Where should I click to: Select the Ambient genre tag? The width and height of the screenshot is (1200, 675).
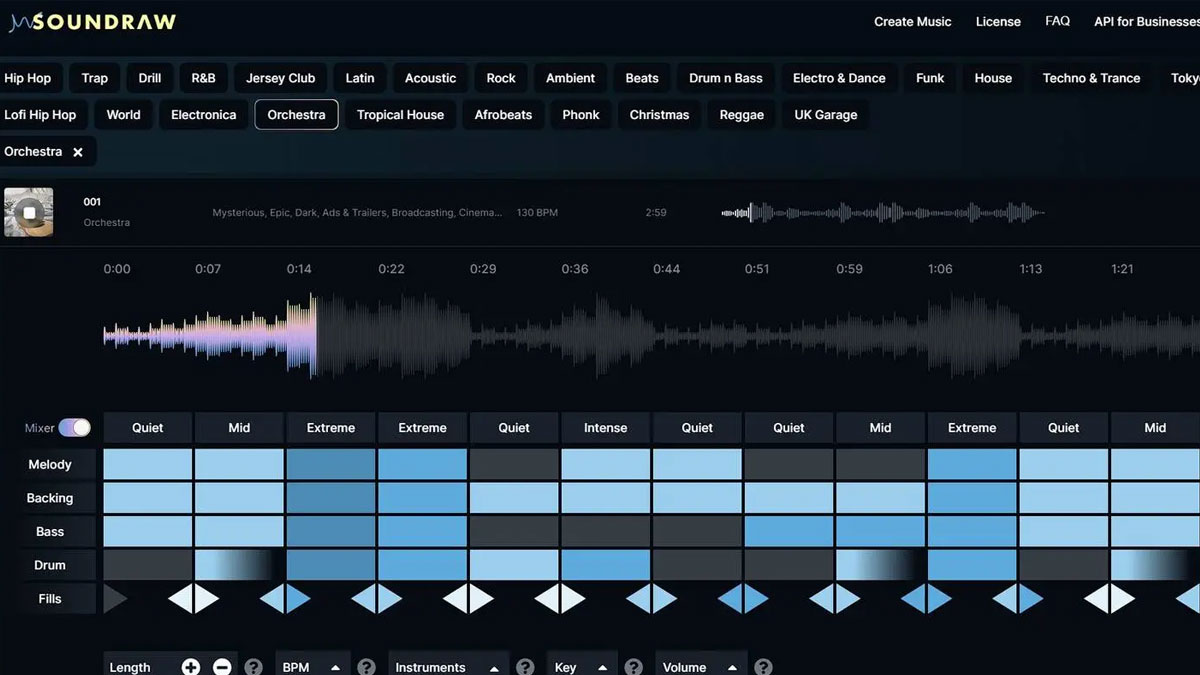pos(570,78)
